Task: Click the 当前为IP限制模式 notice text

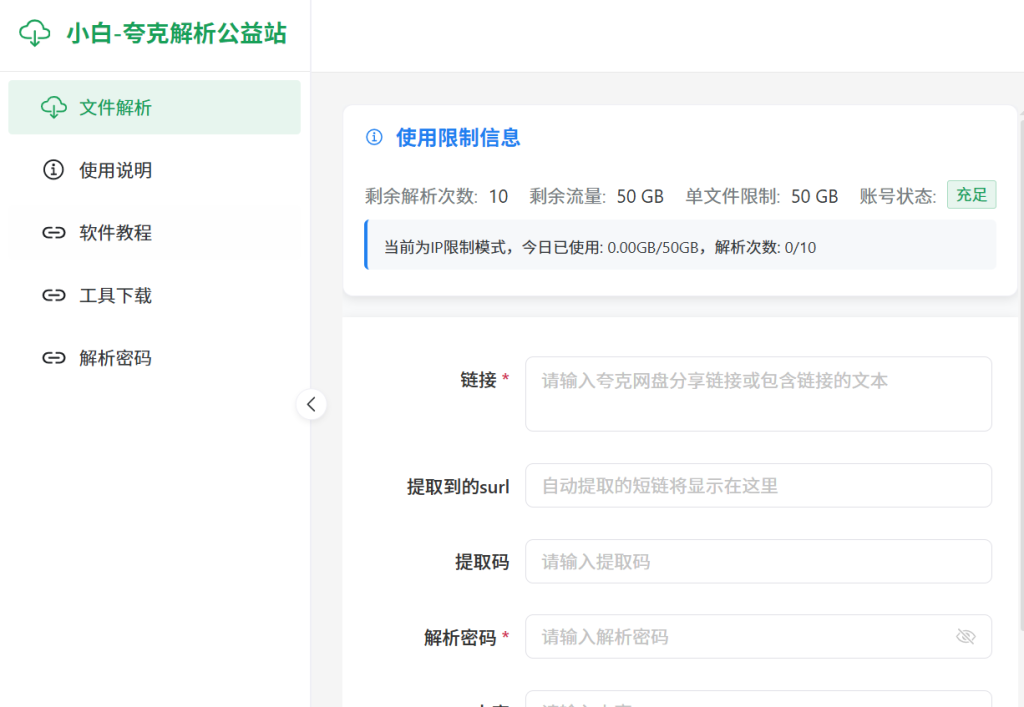Action: point(600,247)
